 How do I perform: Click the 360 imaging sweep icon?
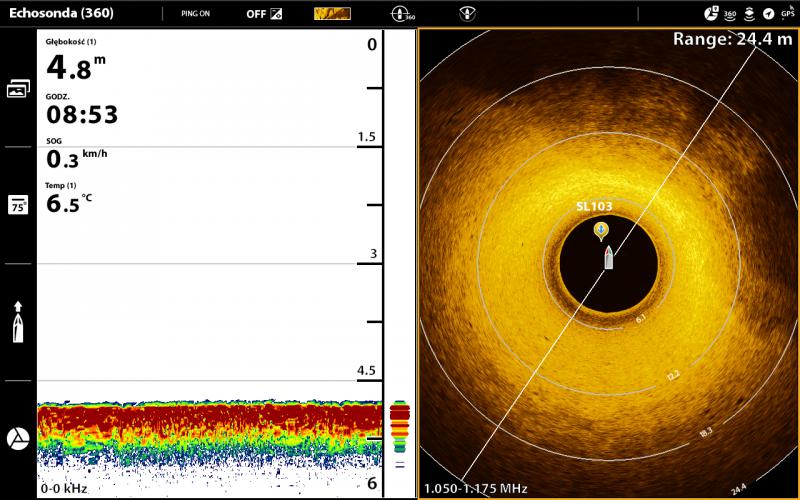(402, 14)
